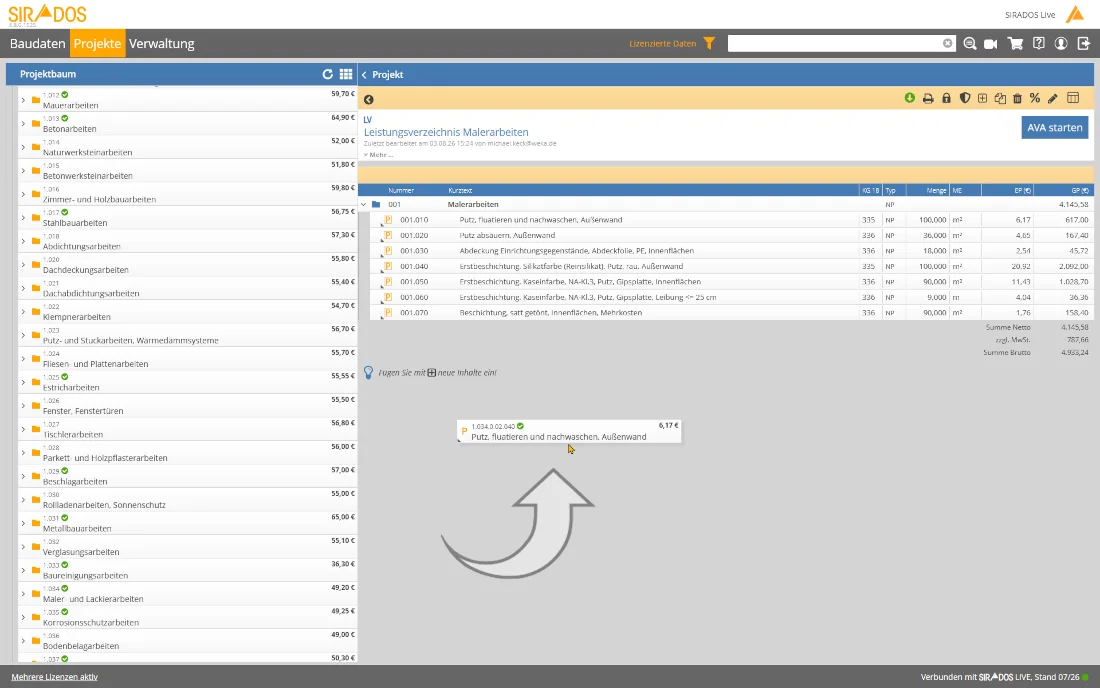
Task: Toggle the Lizenzierte Daten filter
Action: point(709,43)
